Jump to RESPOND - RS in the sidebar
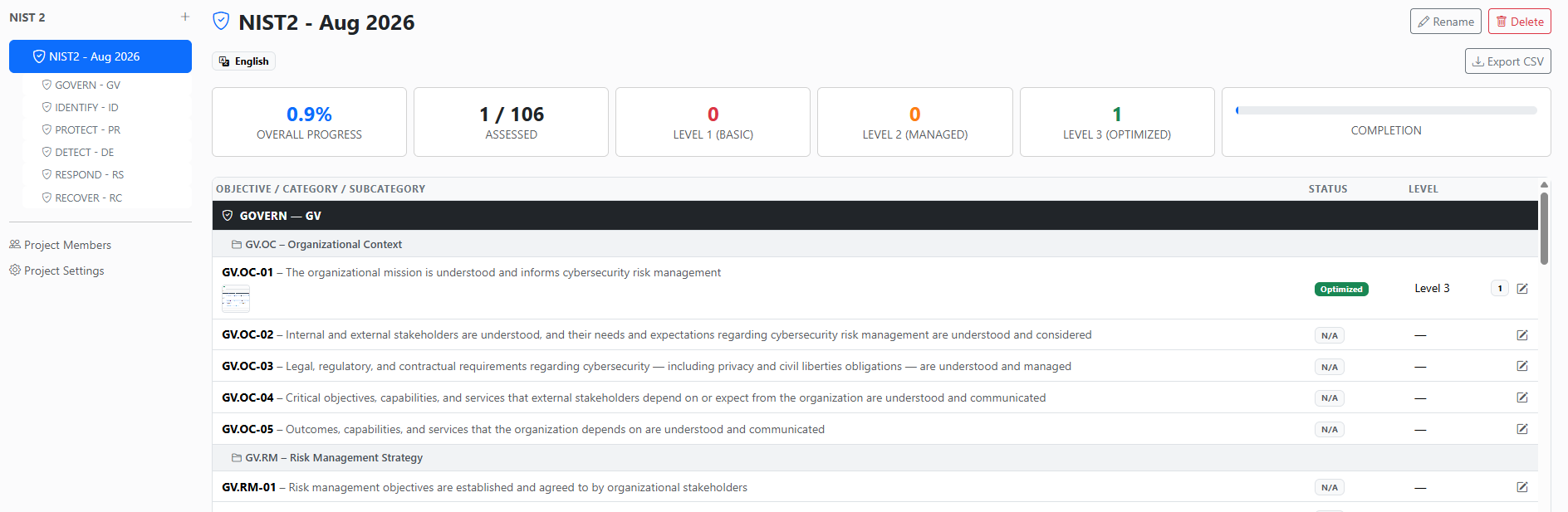The width and height of the screenshot is (1568, 512). click(x=107, y=175)
